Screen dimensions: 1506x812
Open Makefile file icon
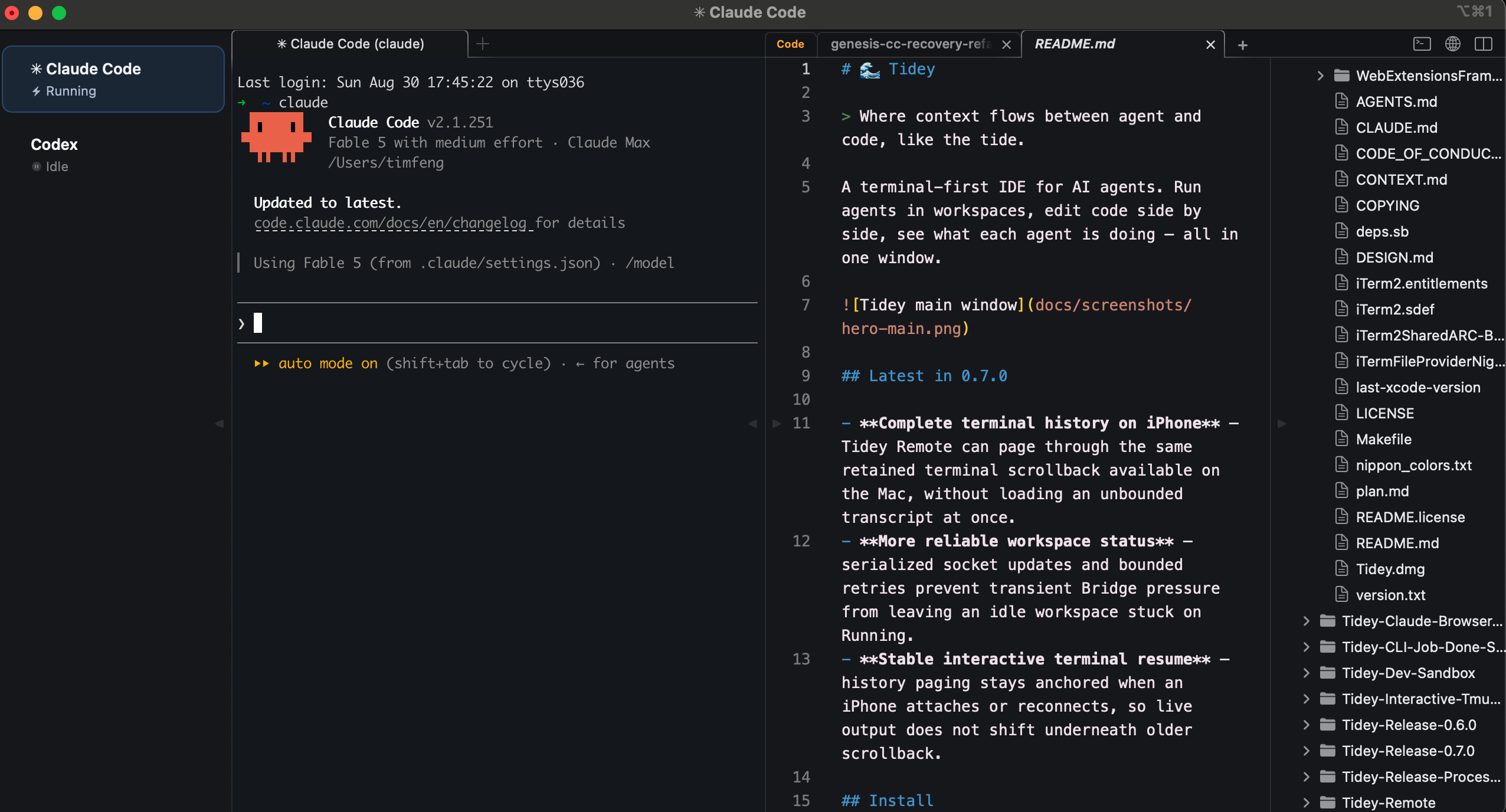pos(1342,439)
